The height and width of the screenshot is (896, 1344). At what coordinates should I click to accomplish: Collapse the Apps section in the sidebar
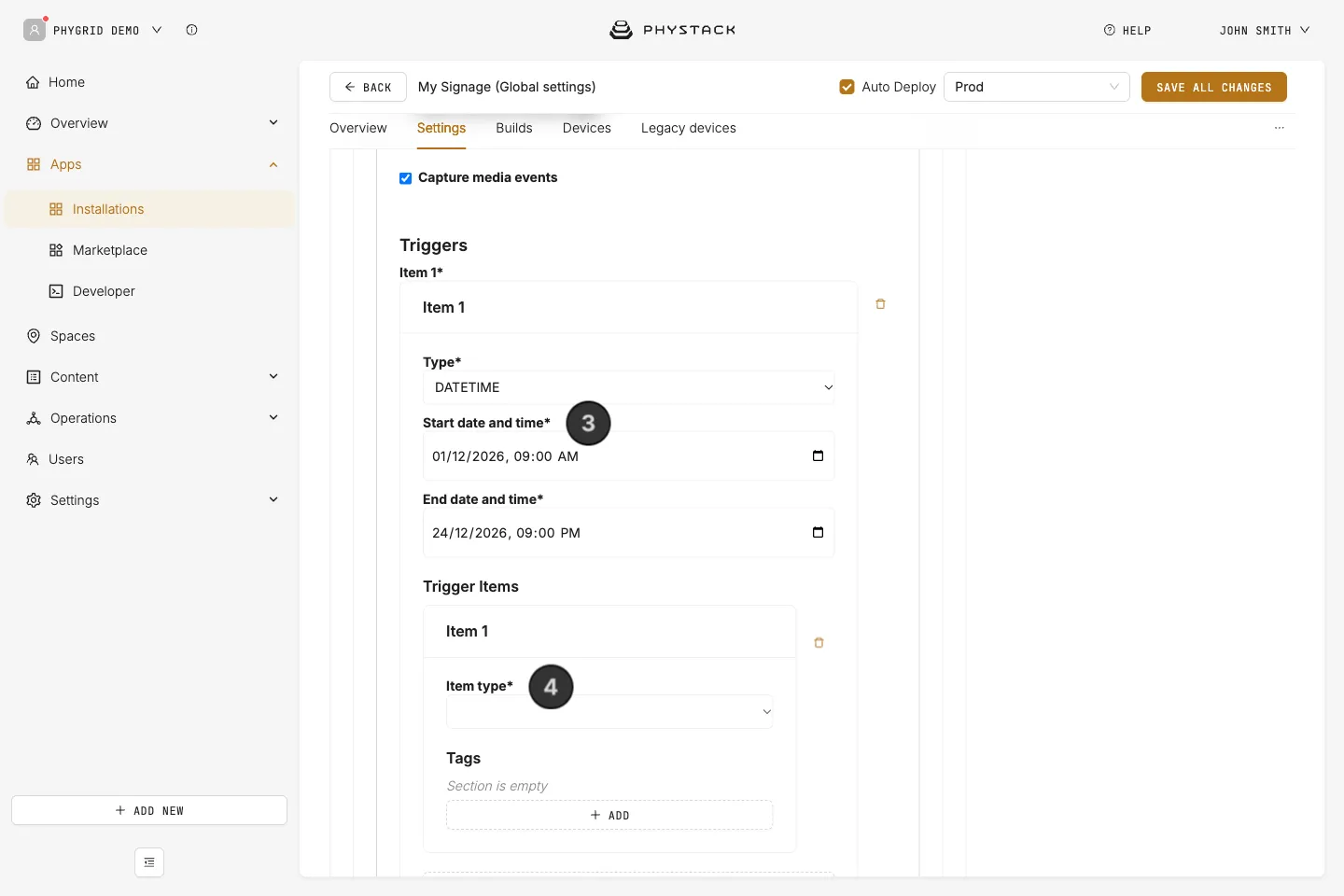(x=273, y=165)
